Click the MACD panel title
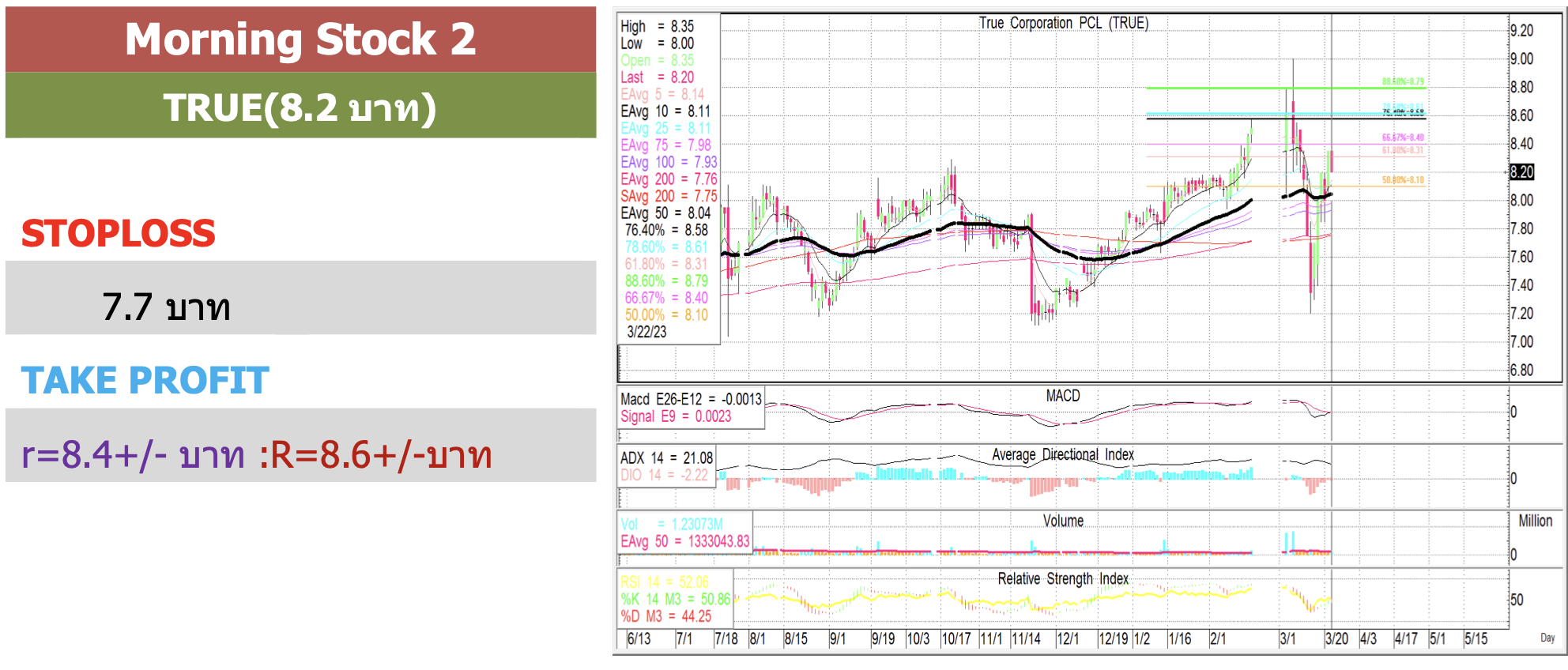 (x=1063, y=395)
